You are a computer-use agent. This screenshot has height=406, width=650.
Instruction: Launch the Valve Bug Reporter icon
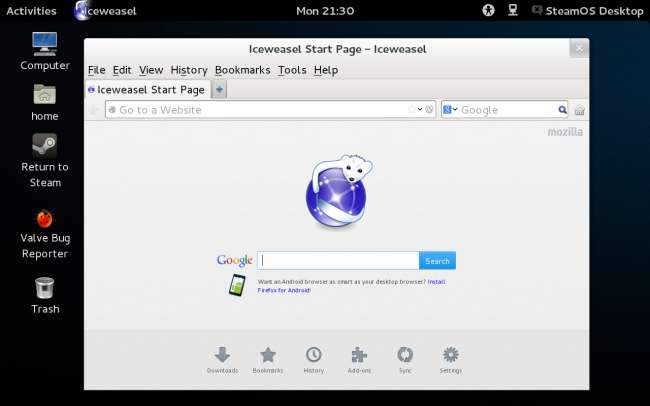click(x=45, y=219)
